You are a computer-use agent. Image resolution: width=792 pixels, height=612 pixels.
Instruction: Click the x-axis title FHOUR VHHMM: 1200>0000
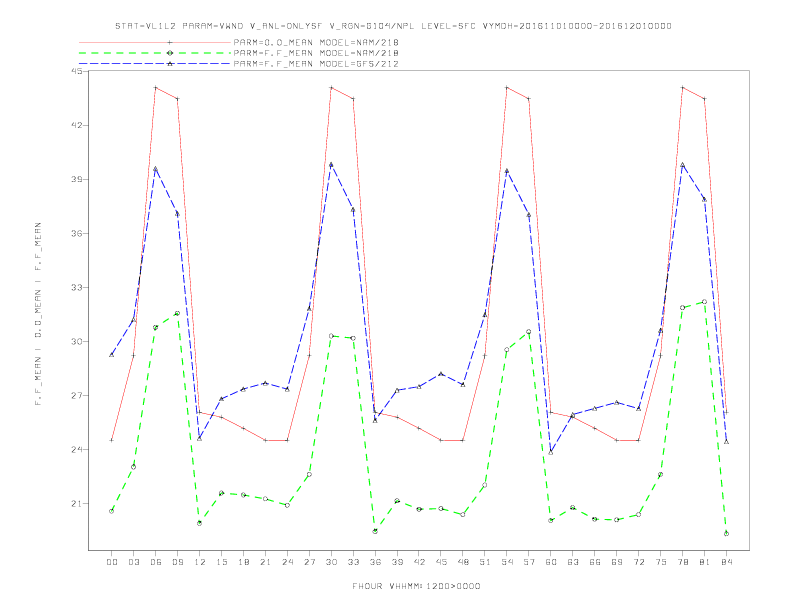point(416,586)
